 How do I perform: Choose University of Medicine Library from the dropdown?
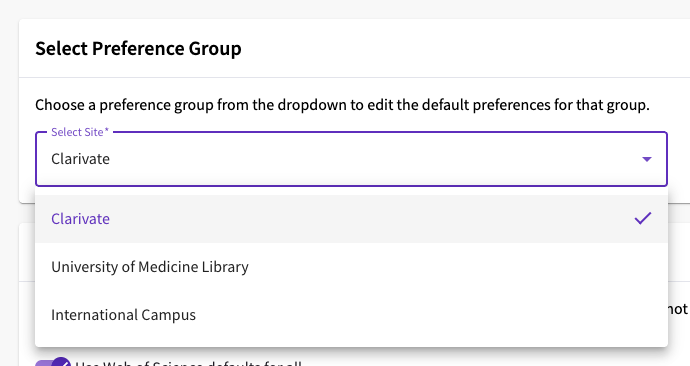click(x=150, y=267)
